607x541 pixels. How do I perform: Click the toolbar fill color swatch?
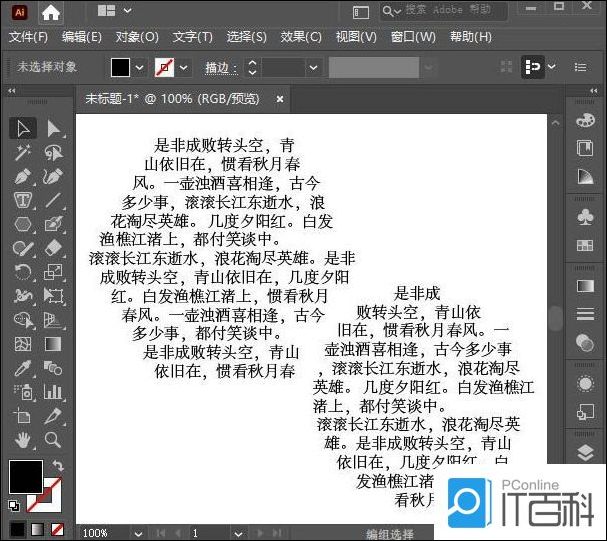click(x=26, y=476)
